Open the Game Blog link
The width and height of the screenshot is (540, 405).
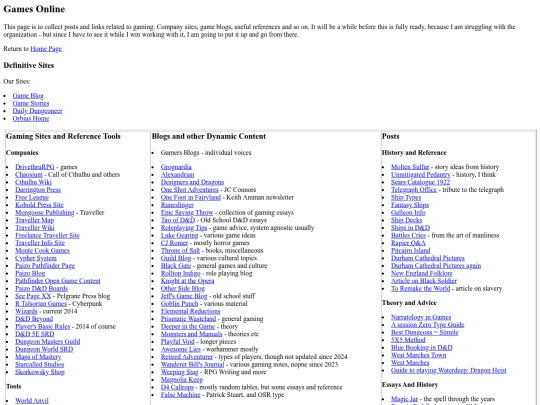28,96
